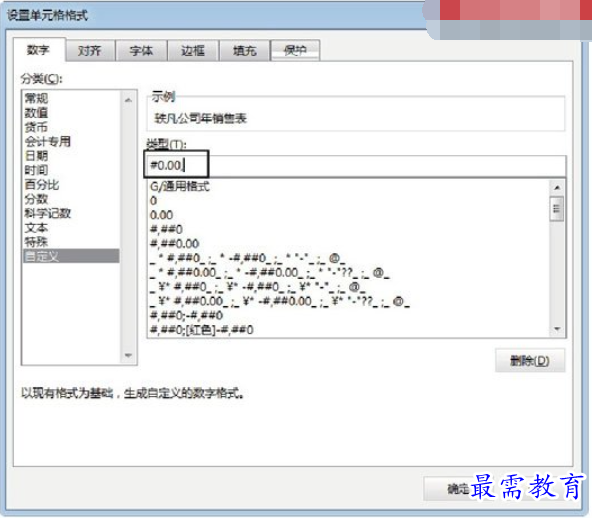Pick 百分比 category
This screenshot has width=592, height=518.
[71, 184]
